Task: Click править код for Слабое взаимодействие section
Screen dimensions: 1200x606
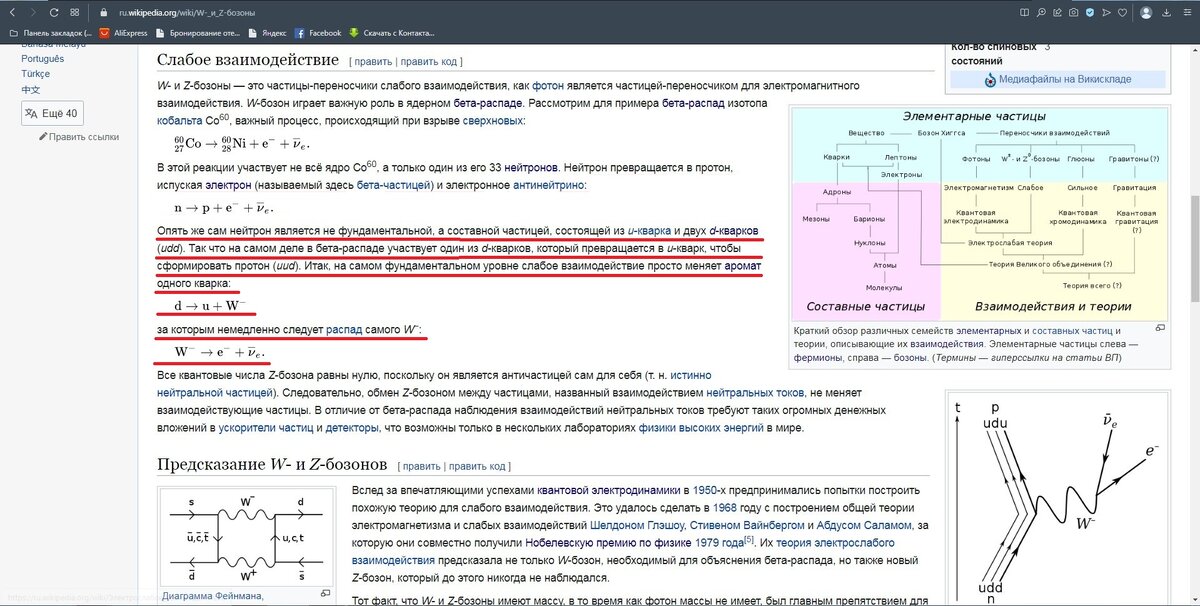Action: [429, 62]
